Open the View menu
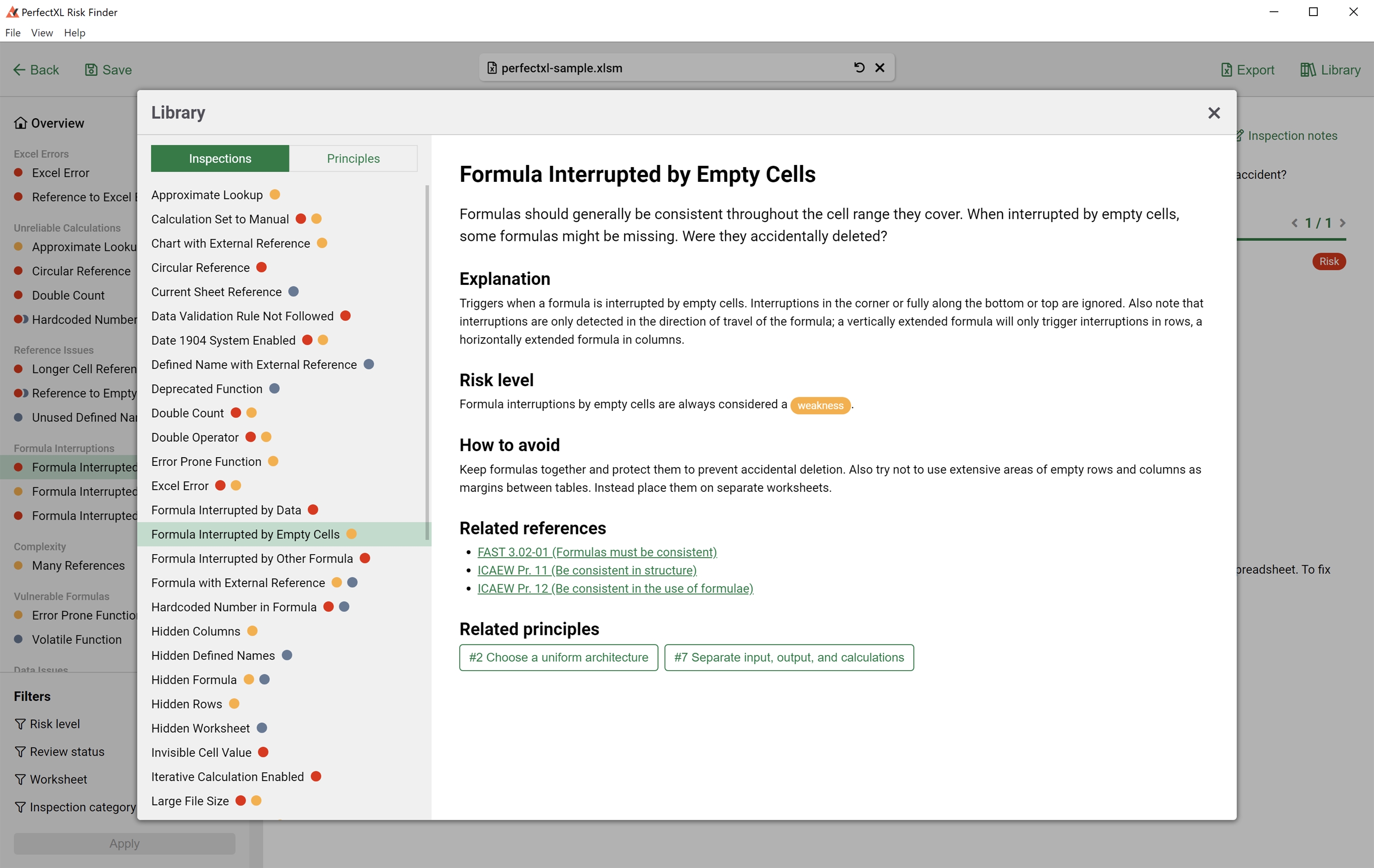The image size is (1374, 868). point(42,33)
